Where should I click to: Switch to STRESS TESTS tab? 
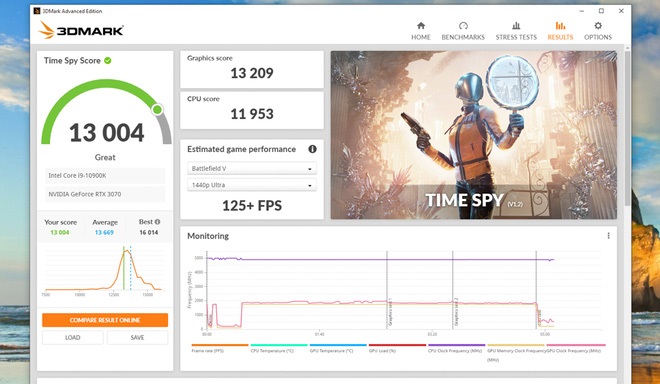[x=516, y=31]
